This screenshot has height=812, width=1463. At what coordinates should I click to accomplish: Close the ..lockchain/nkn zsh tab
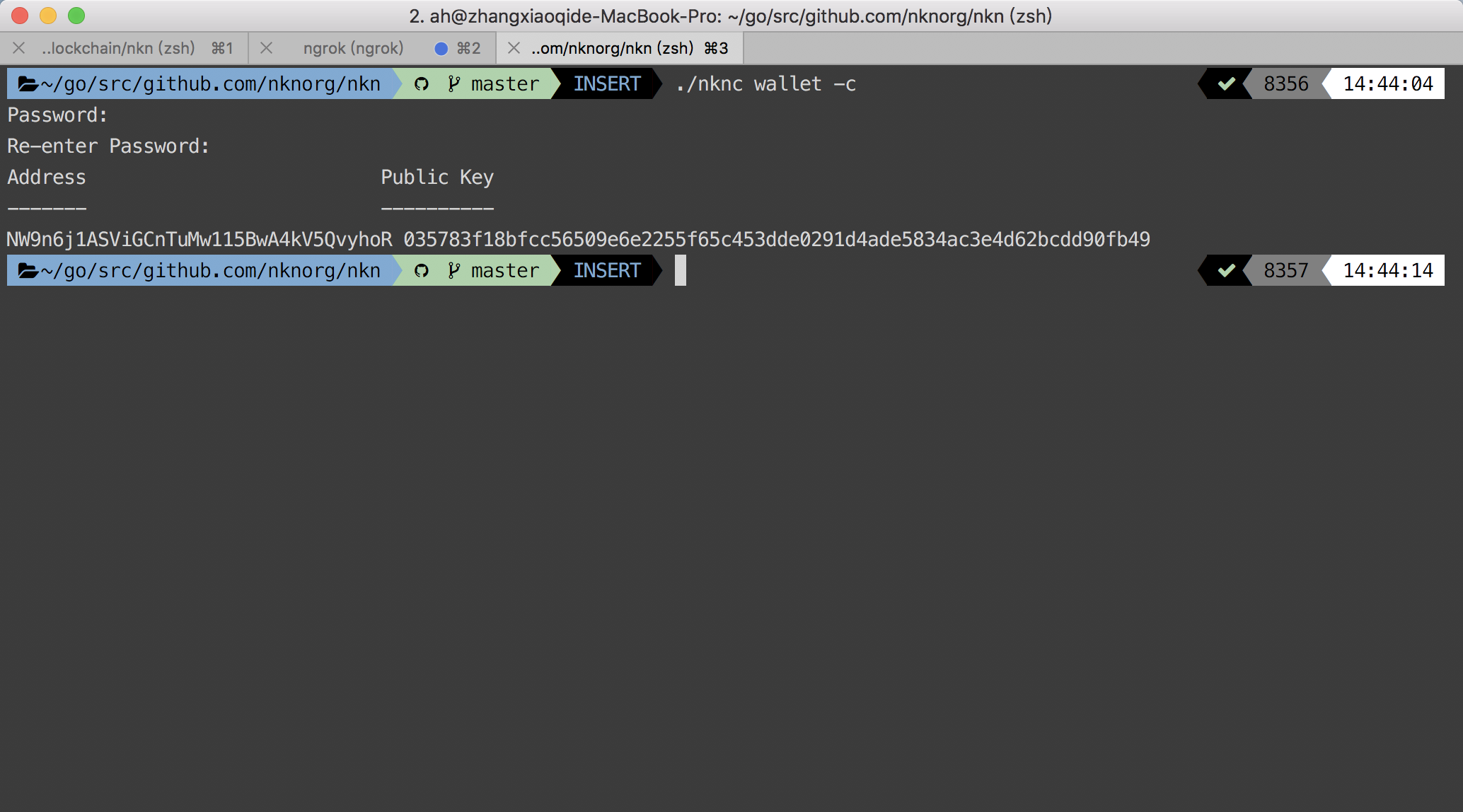[x=19, y=48]
